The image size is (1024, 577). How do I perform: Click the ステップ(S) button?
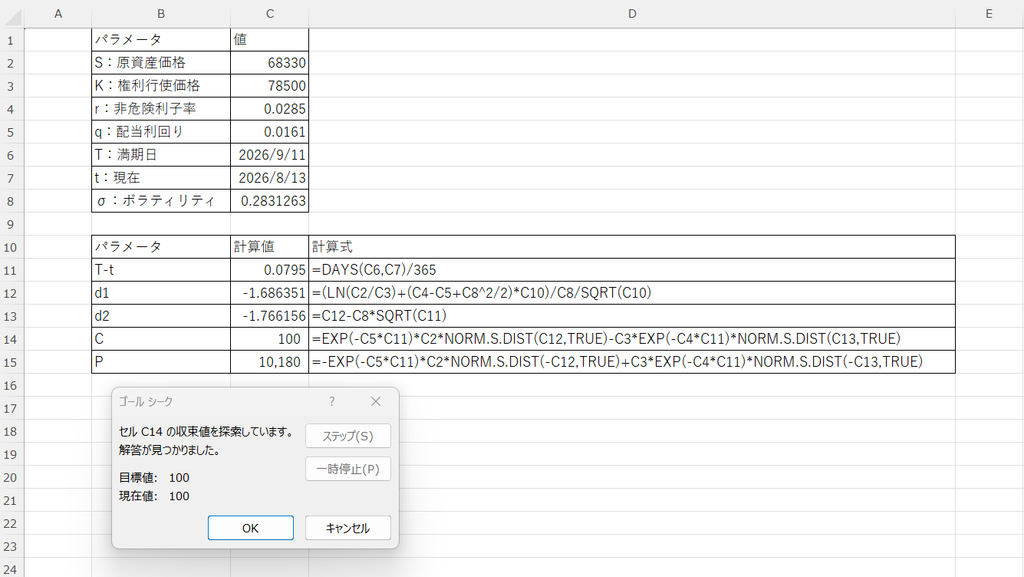(x=348, y=436)
